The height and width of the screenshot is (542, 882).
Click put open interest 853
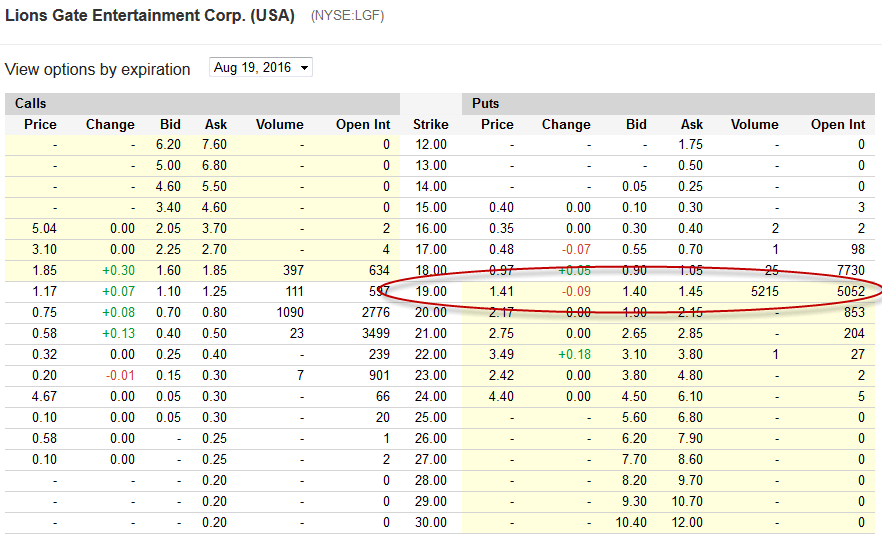854,313
